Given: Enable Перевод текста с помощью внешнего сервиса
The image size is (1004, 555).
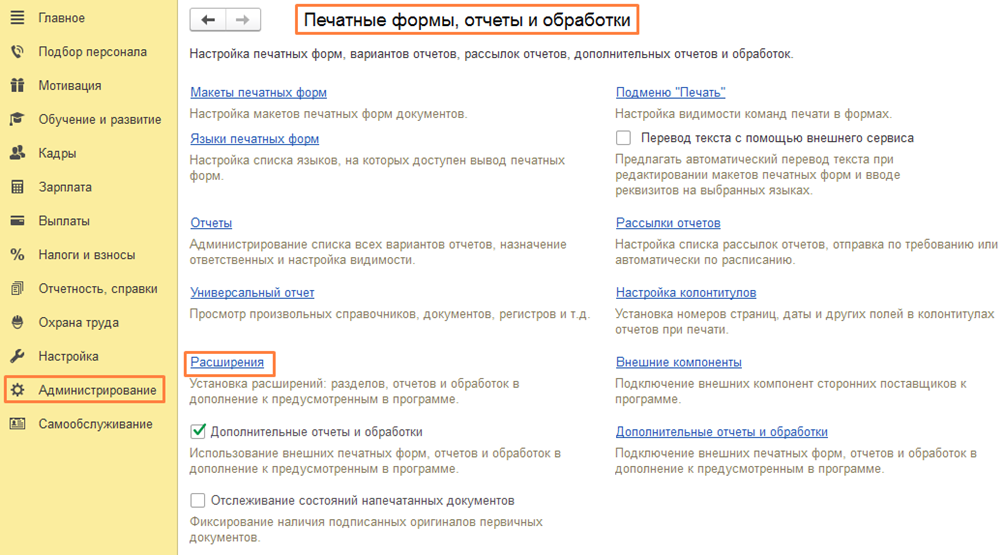Looking at the screenshot, I should point(624,138).
